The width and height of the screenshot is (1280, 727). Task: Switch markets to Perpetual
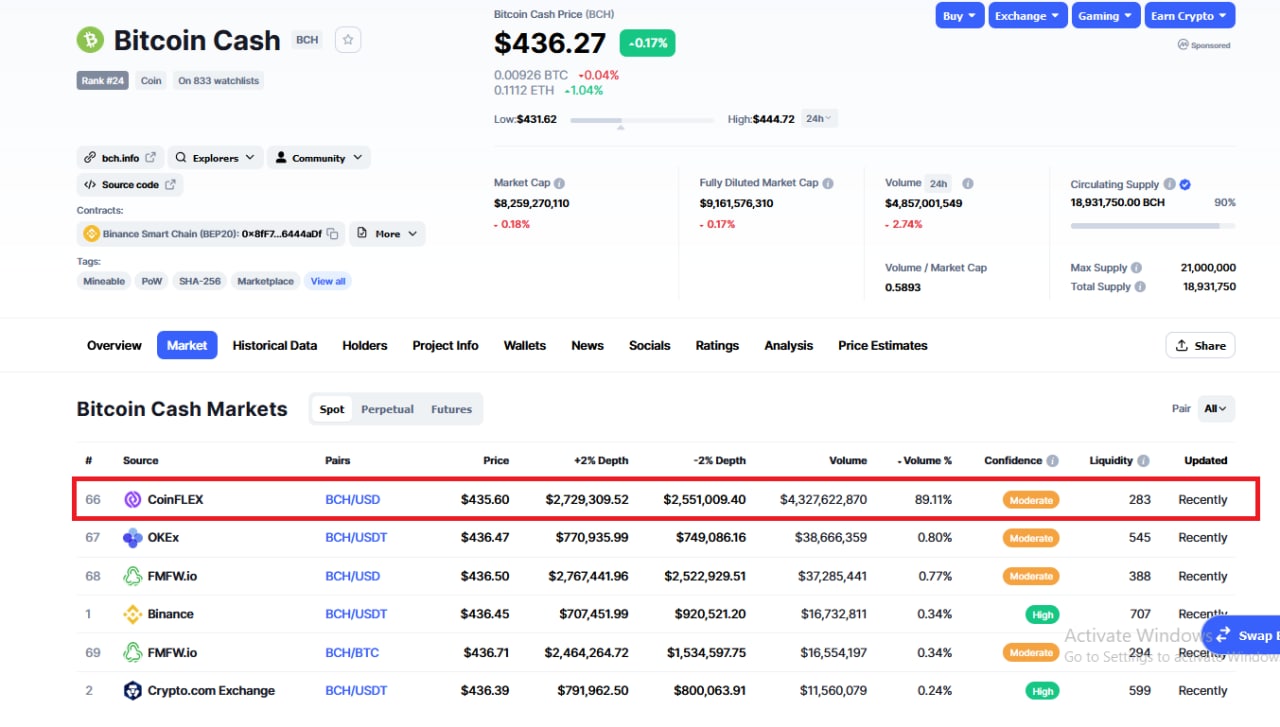[x=387, y=409]
